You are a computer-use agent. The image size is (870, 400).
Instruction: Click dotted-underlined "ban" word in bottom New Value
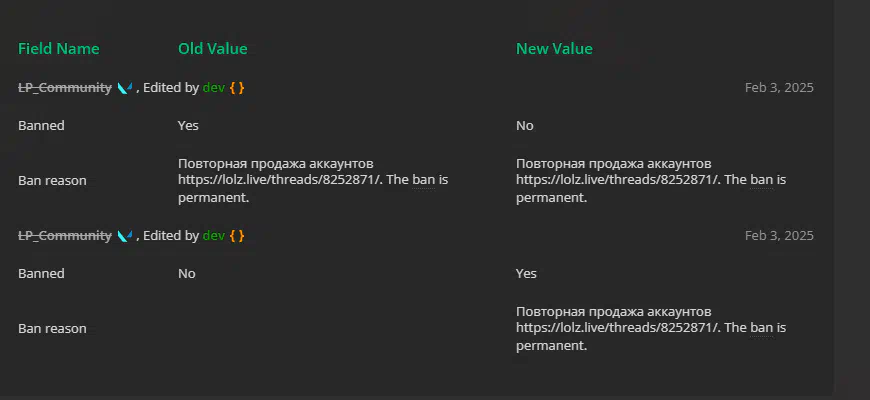(761, 328)
